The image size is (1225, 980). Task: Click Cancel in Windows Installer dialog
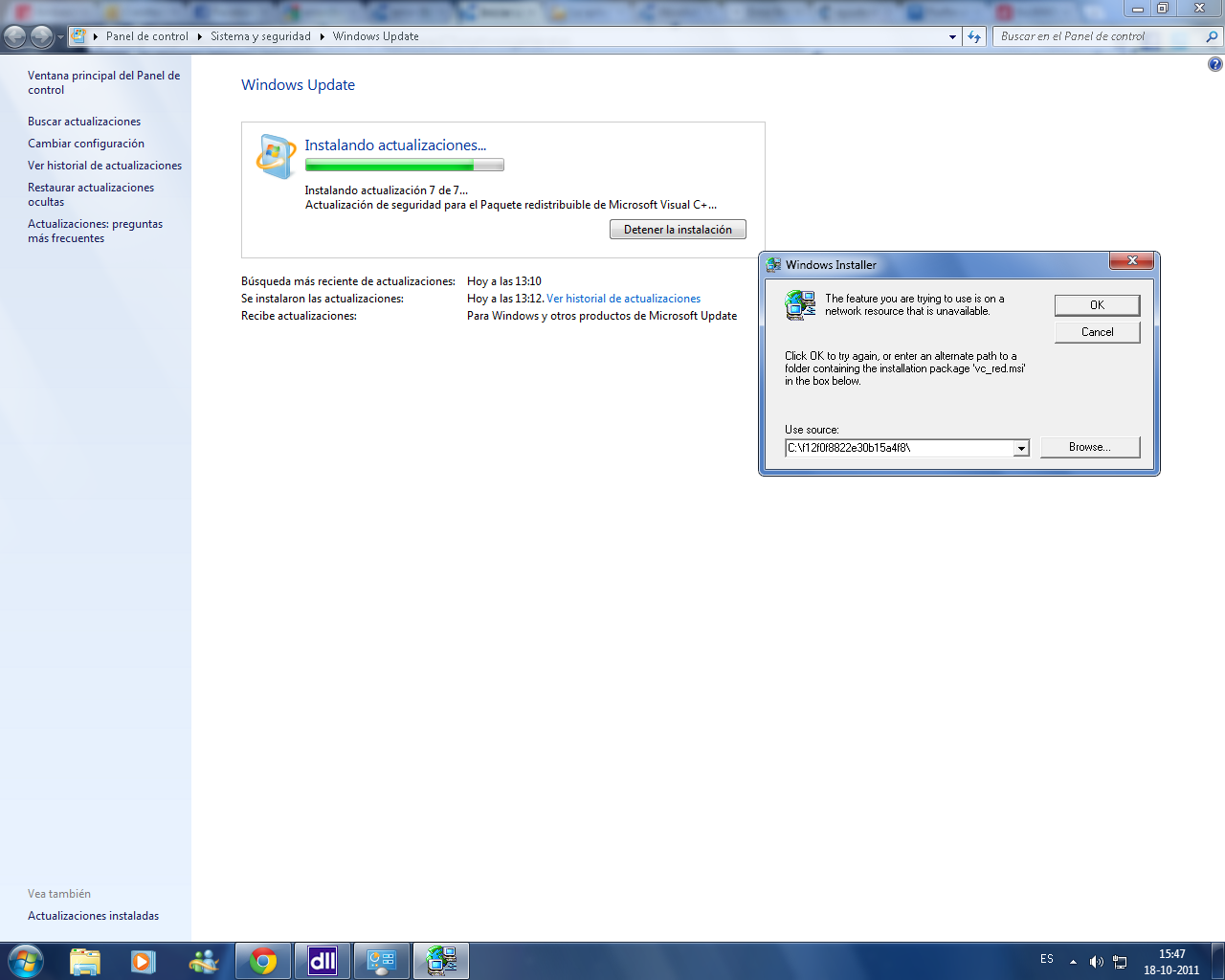[x=1097, y=332]
